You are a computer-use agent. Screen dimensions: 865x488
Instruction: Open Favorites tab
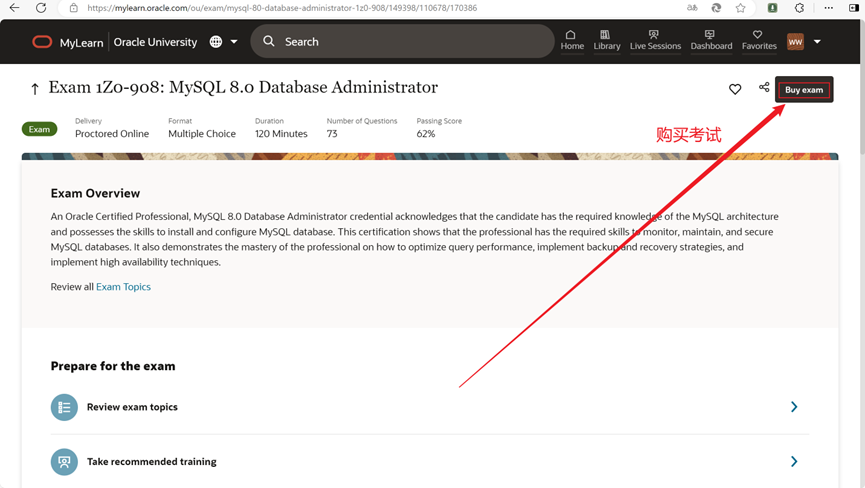click(759, 40)
